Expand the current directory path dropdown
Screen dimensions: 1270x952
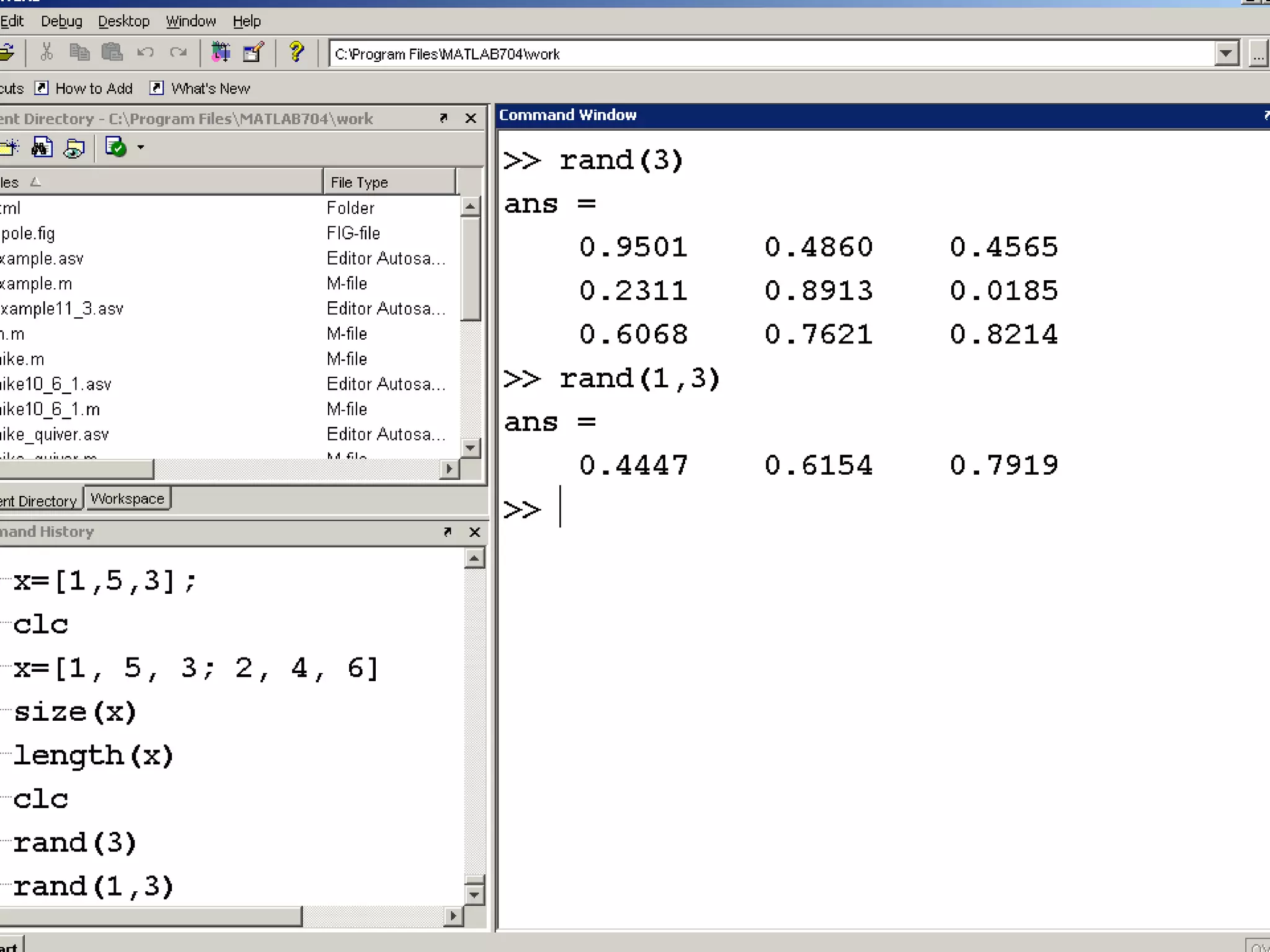click(1225, 54)
